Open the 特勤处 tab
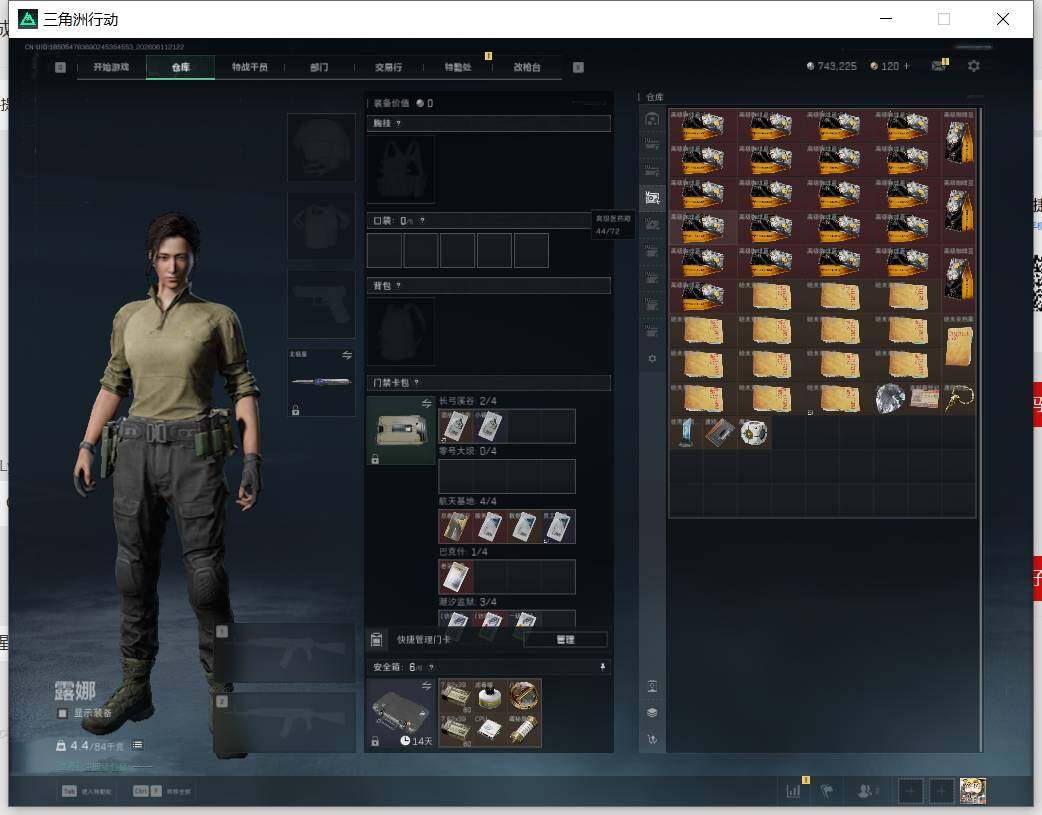The width and height of the screenshot is (1042, 815). pyautogui.click(x=458, y=67)
